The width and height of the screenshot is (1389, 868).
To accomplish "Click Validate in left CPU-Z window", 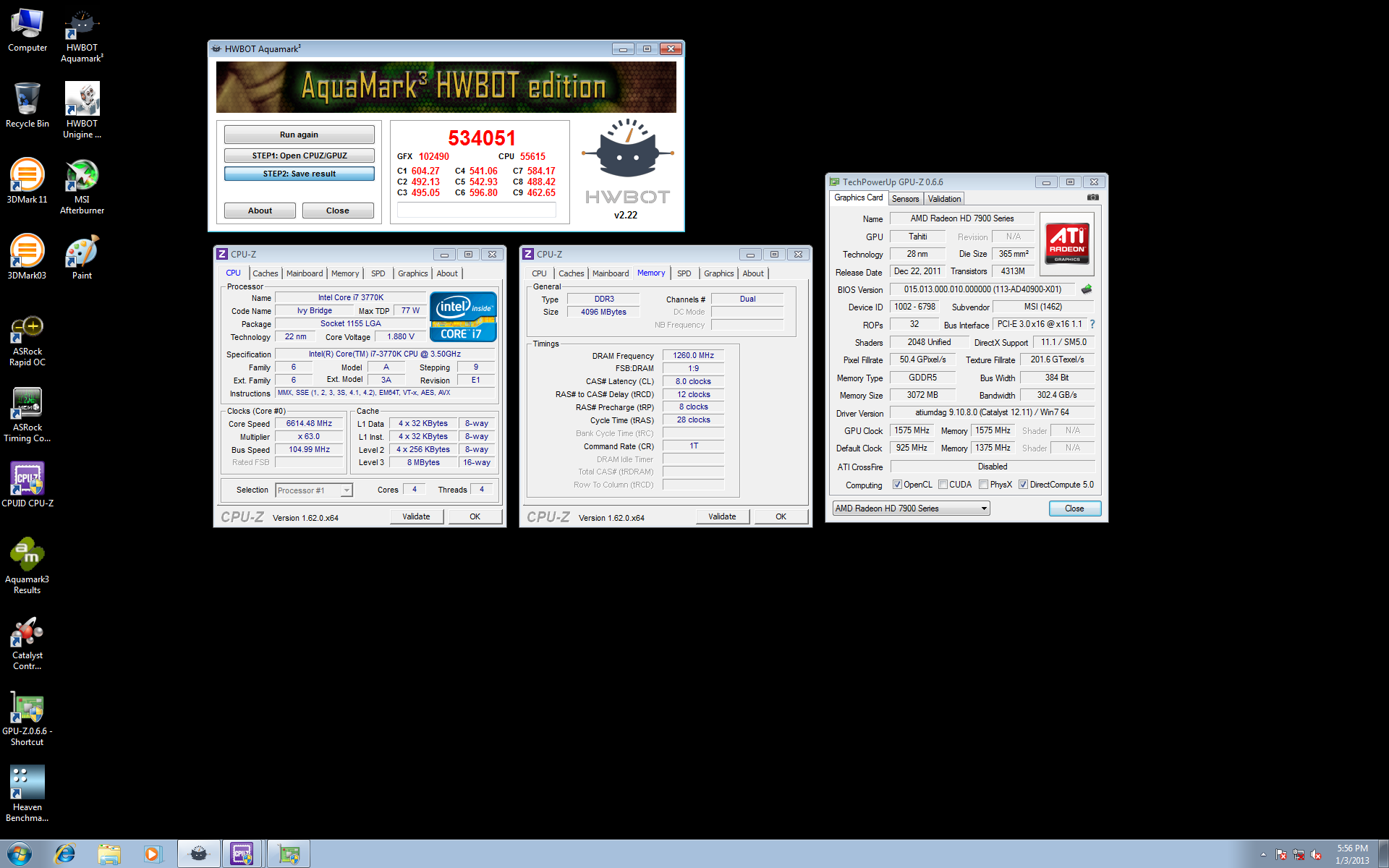I will (416, 516).
